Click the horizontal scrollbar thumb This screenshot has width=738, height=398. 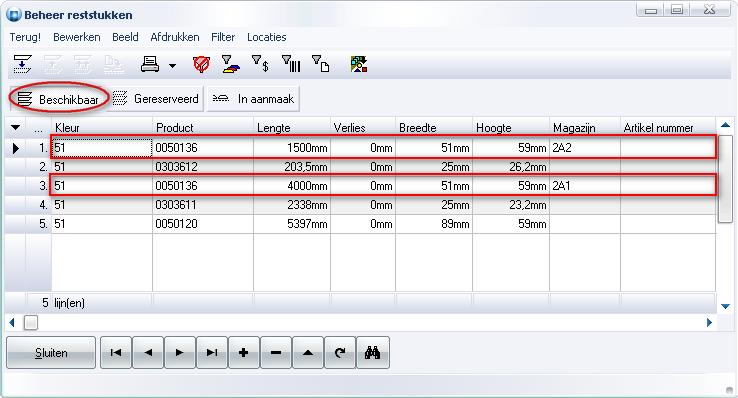pyautogui.click(x=31, y=322)
